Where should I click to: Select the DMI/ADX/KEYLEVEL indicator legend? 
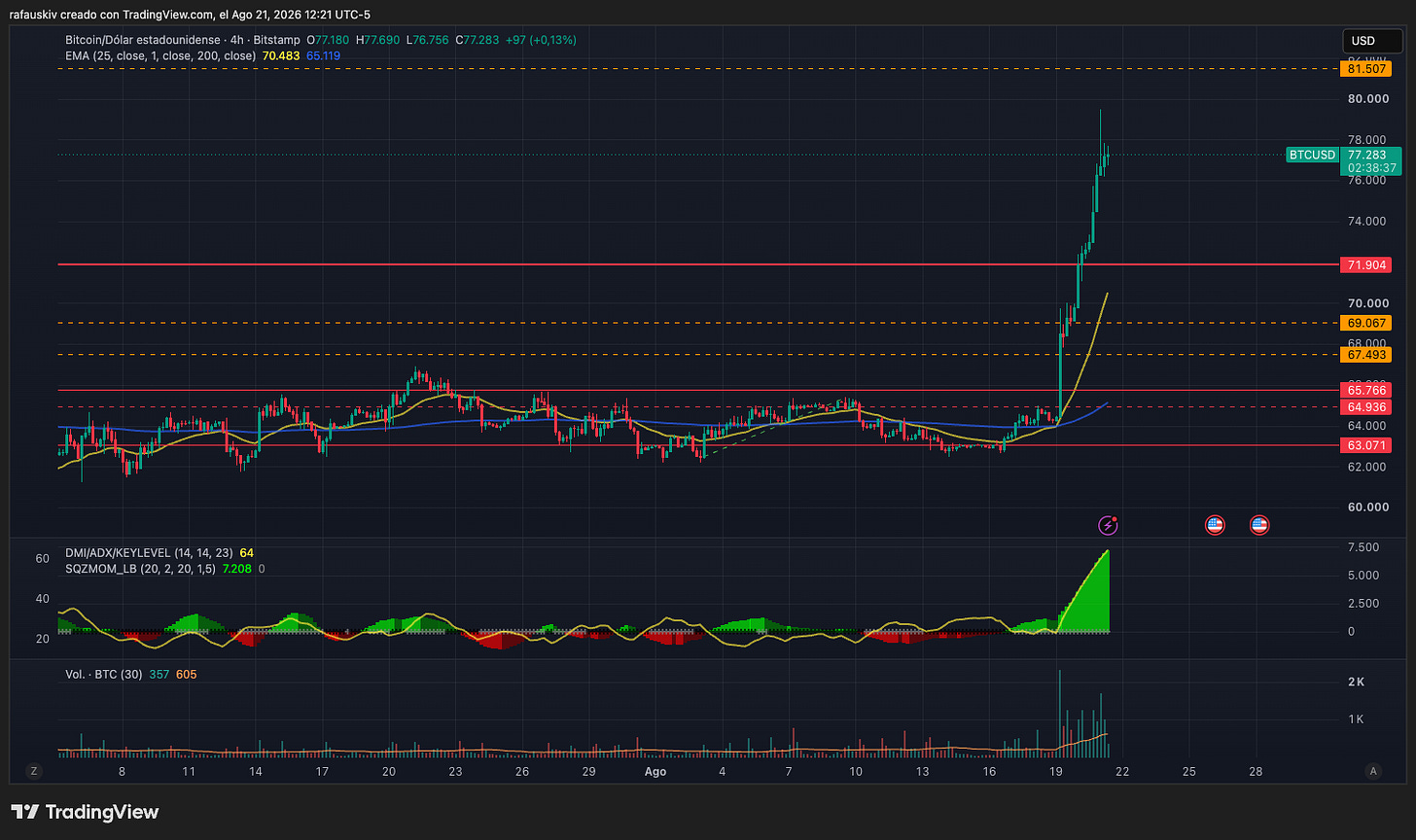click(150, 552)
